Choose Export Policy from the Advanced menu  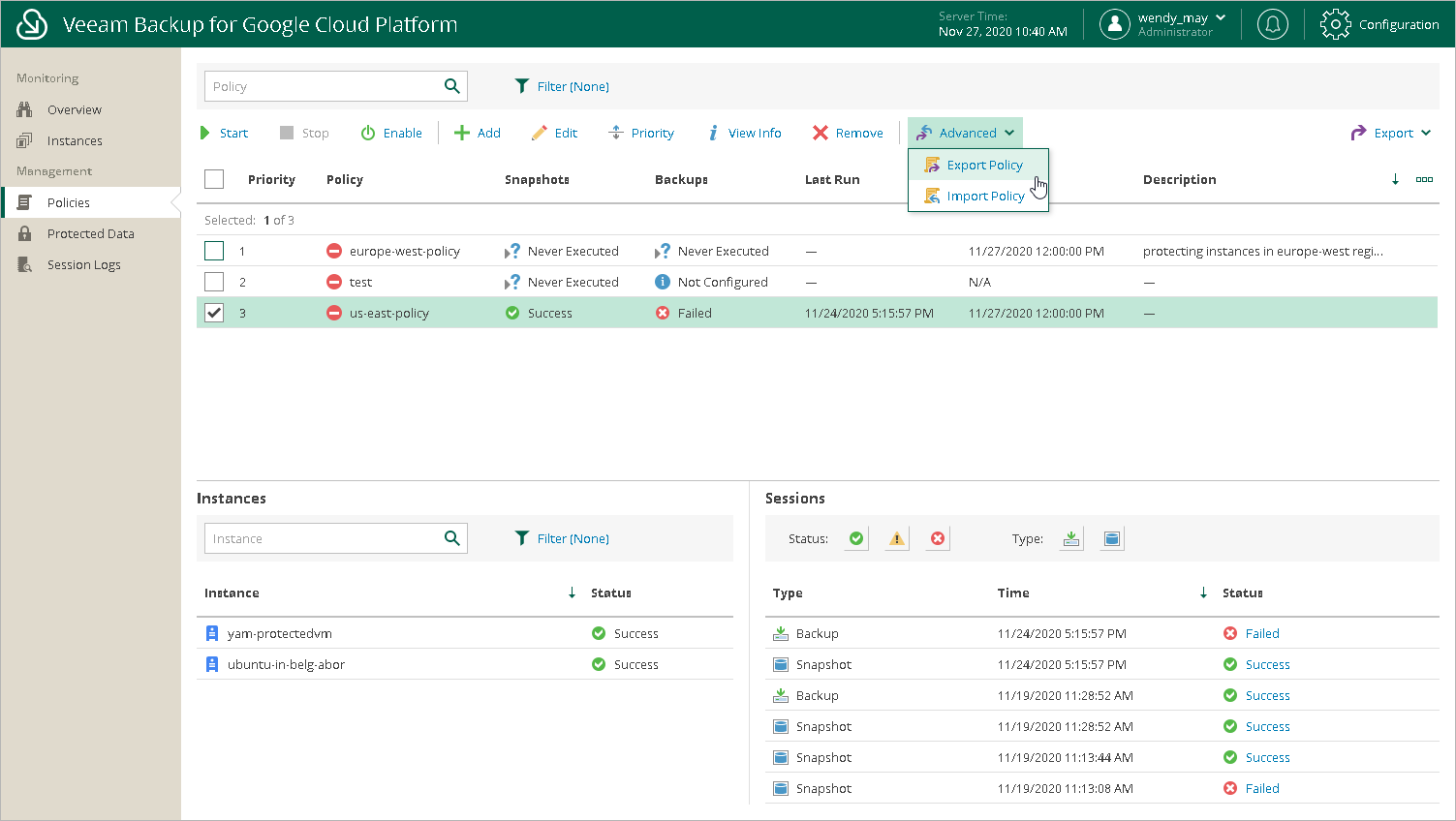point(984,165)
